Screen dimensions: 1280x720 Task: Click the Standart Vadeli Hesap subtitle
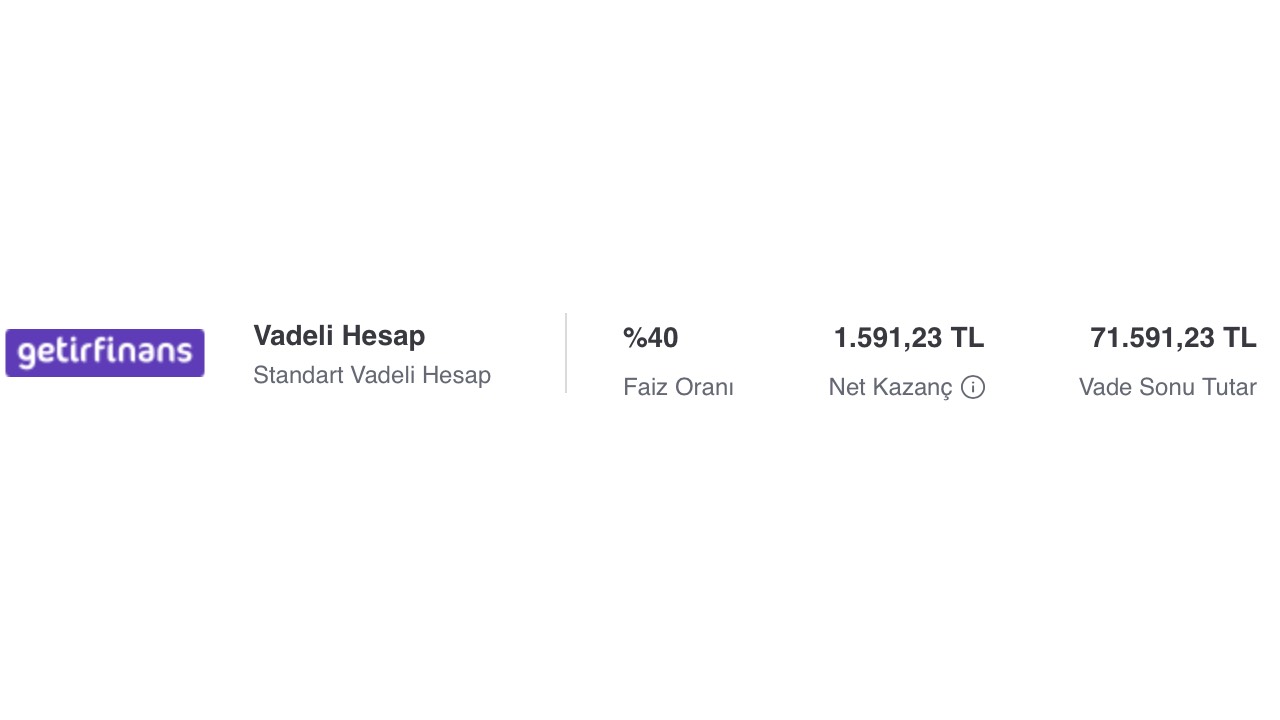click(371, 375)
